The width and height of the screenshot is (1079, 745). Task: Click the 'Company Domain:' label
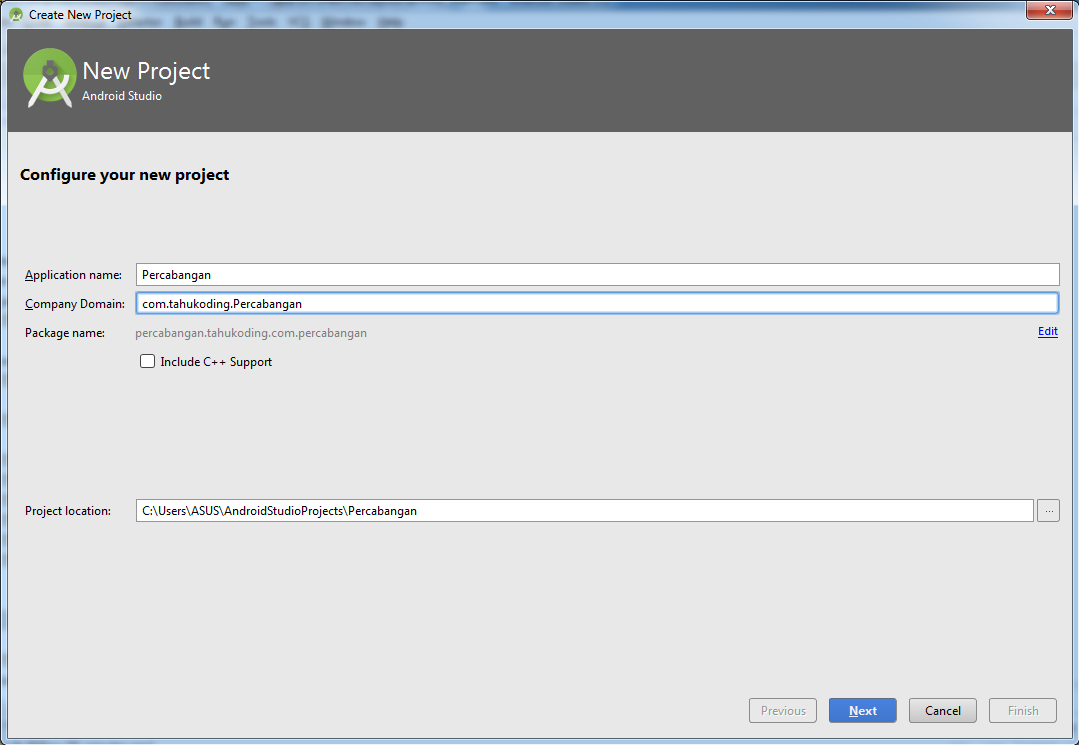coord(75,303)
